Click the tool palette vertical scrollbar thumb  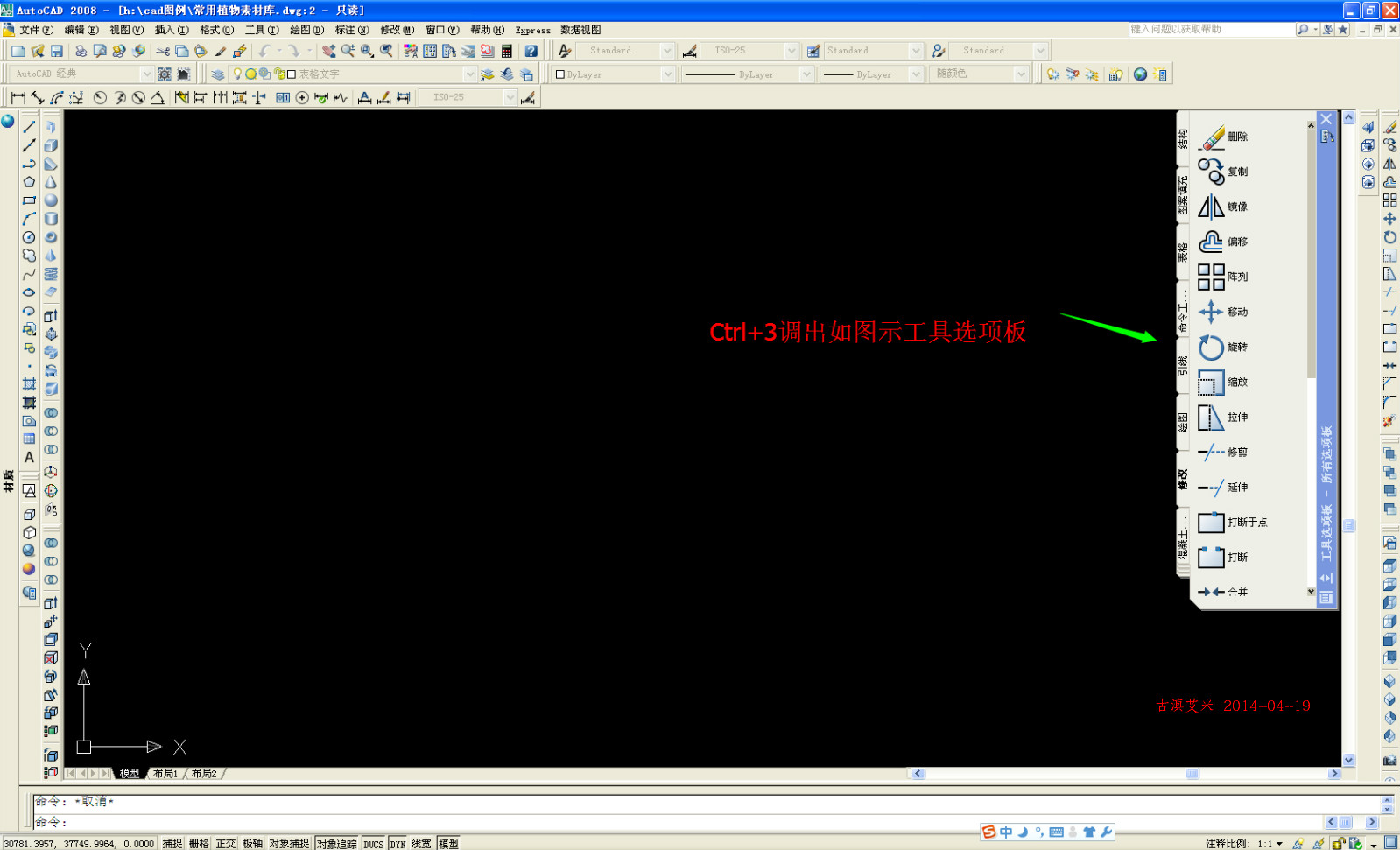point(1311,254)
